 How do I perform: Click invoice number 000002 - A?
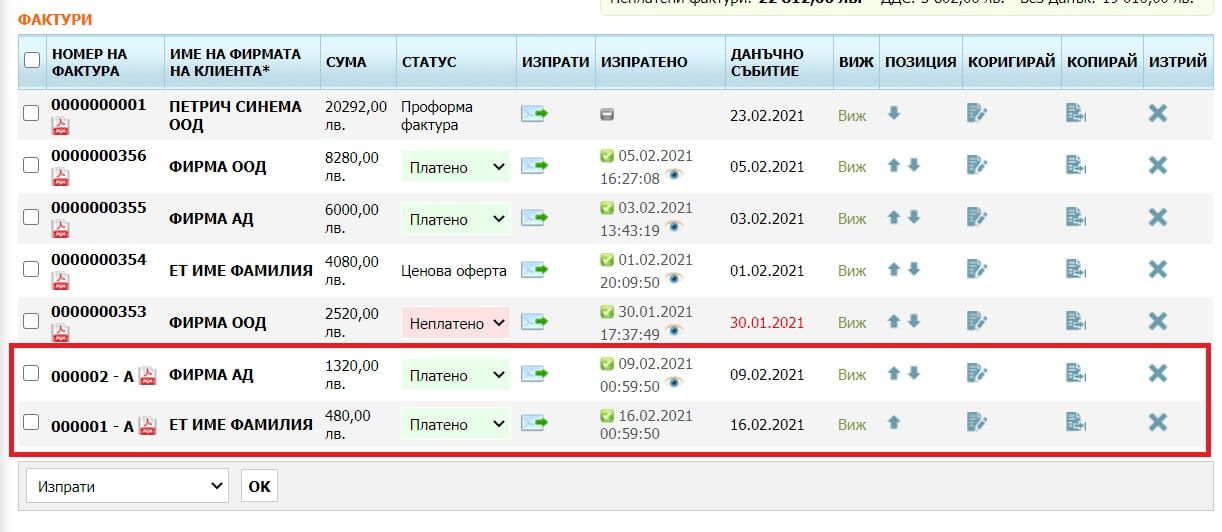pos(92,376)
